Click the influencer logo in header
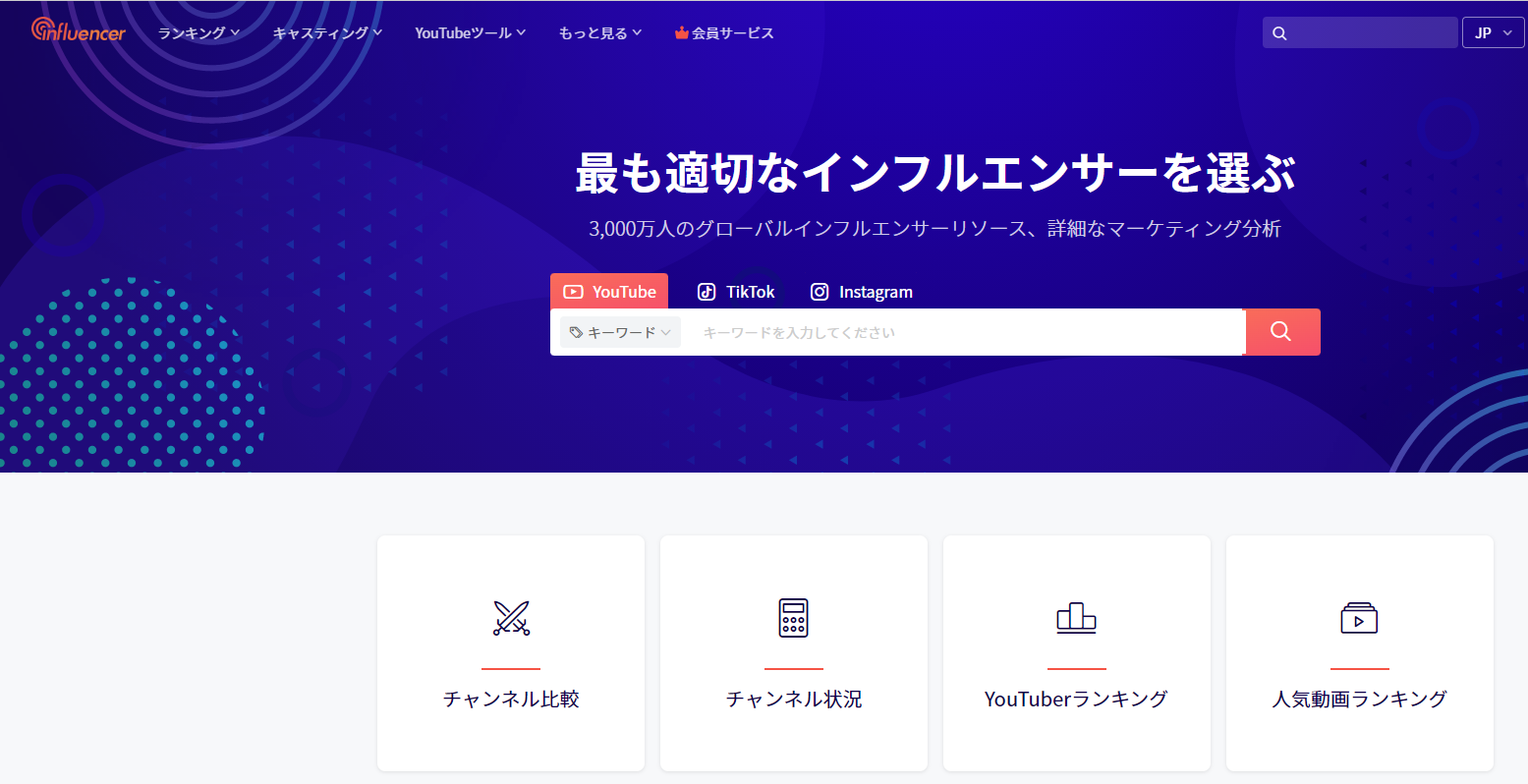This screenshot has width=1528, height=784. point(79,30)
